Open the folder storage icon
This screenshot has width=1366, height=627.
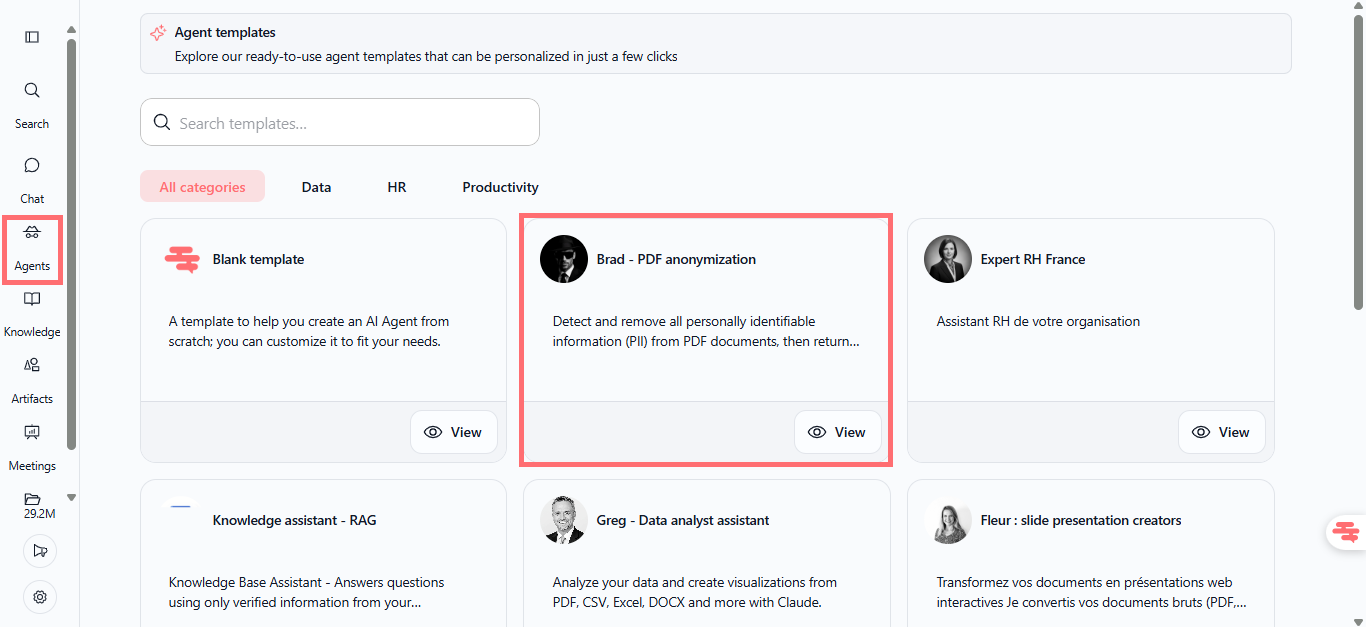(32, 500)
